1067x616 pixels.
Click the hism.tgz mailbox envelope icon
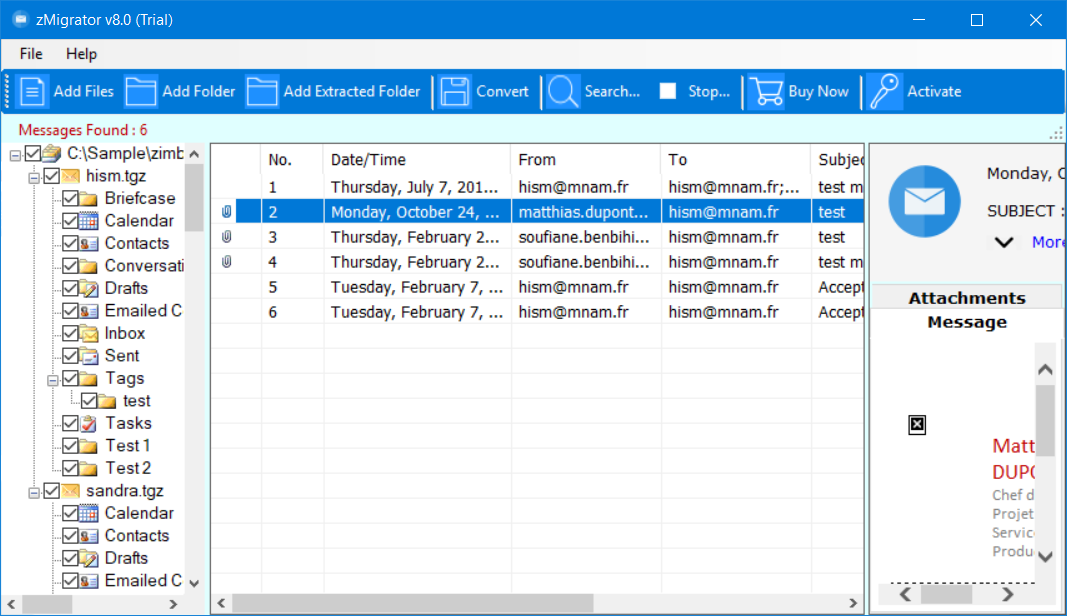pos(71,176)
